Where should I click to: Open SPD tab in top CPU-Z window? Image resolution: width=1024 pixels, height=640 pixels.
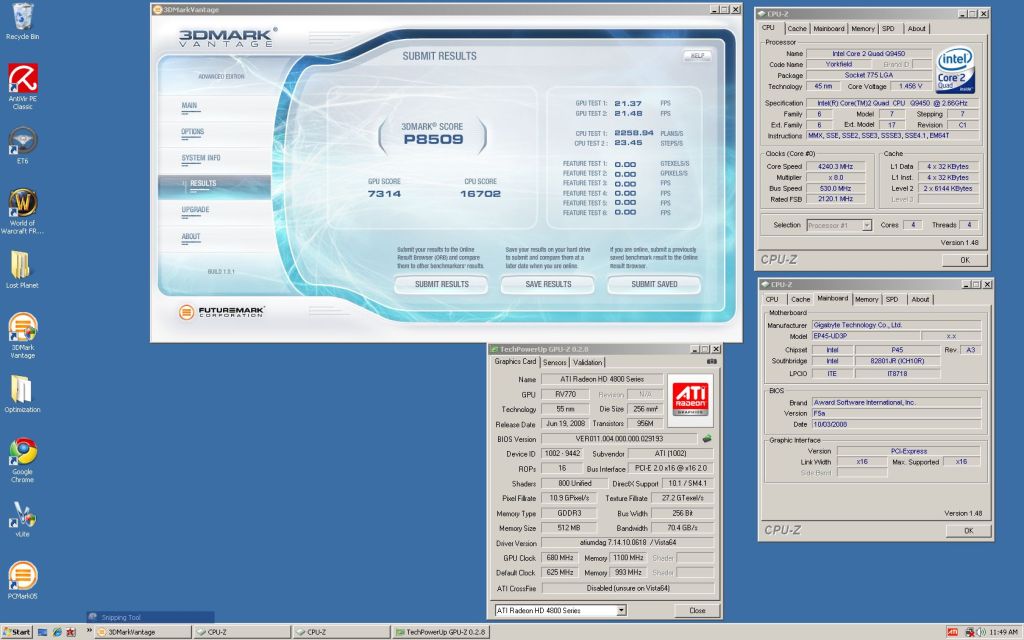[888, 29]
